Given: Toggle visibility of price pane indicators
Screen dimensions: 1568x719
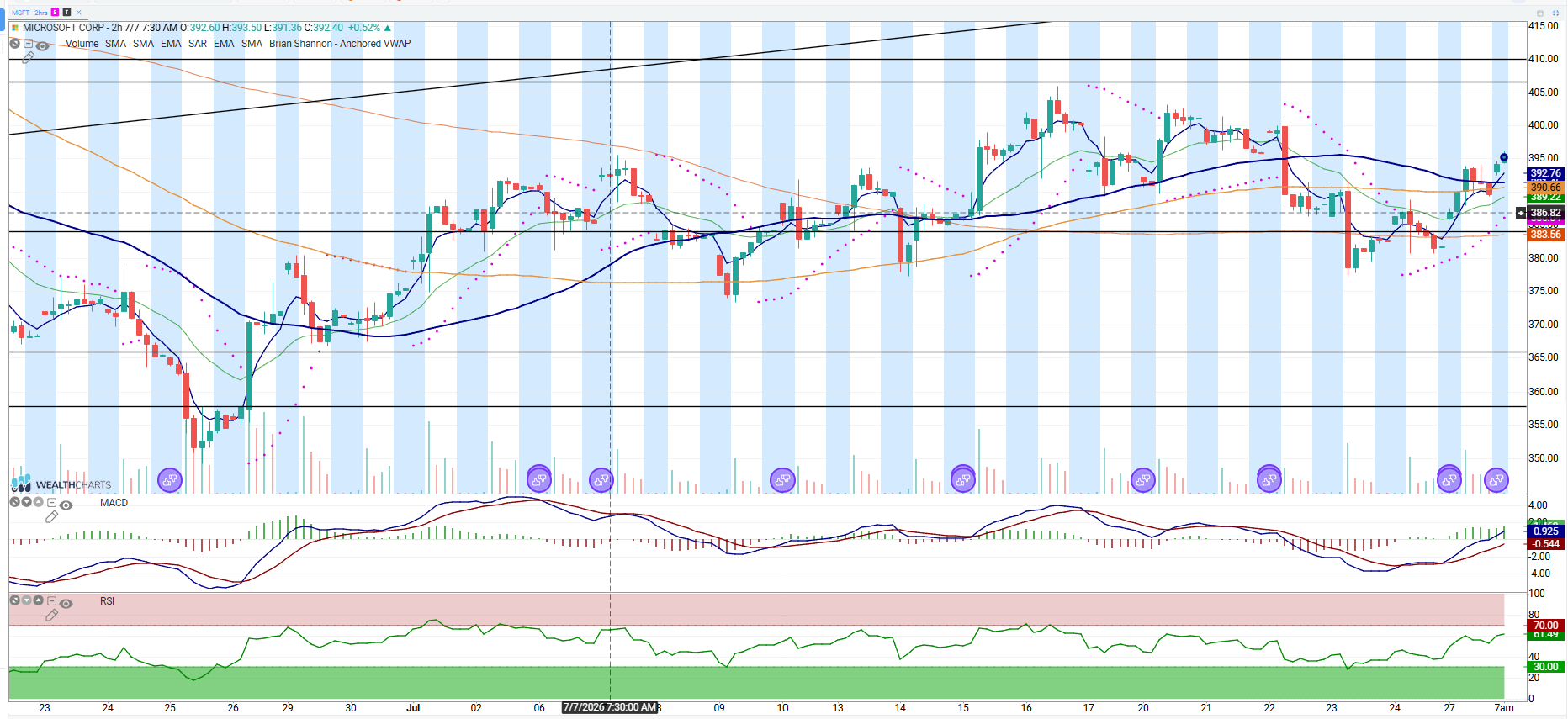Looking at the screenshot, I should (x=42, y=46).
